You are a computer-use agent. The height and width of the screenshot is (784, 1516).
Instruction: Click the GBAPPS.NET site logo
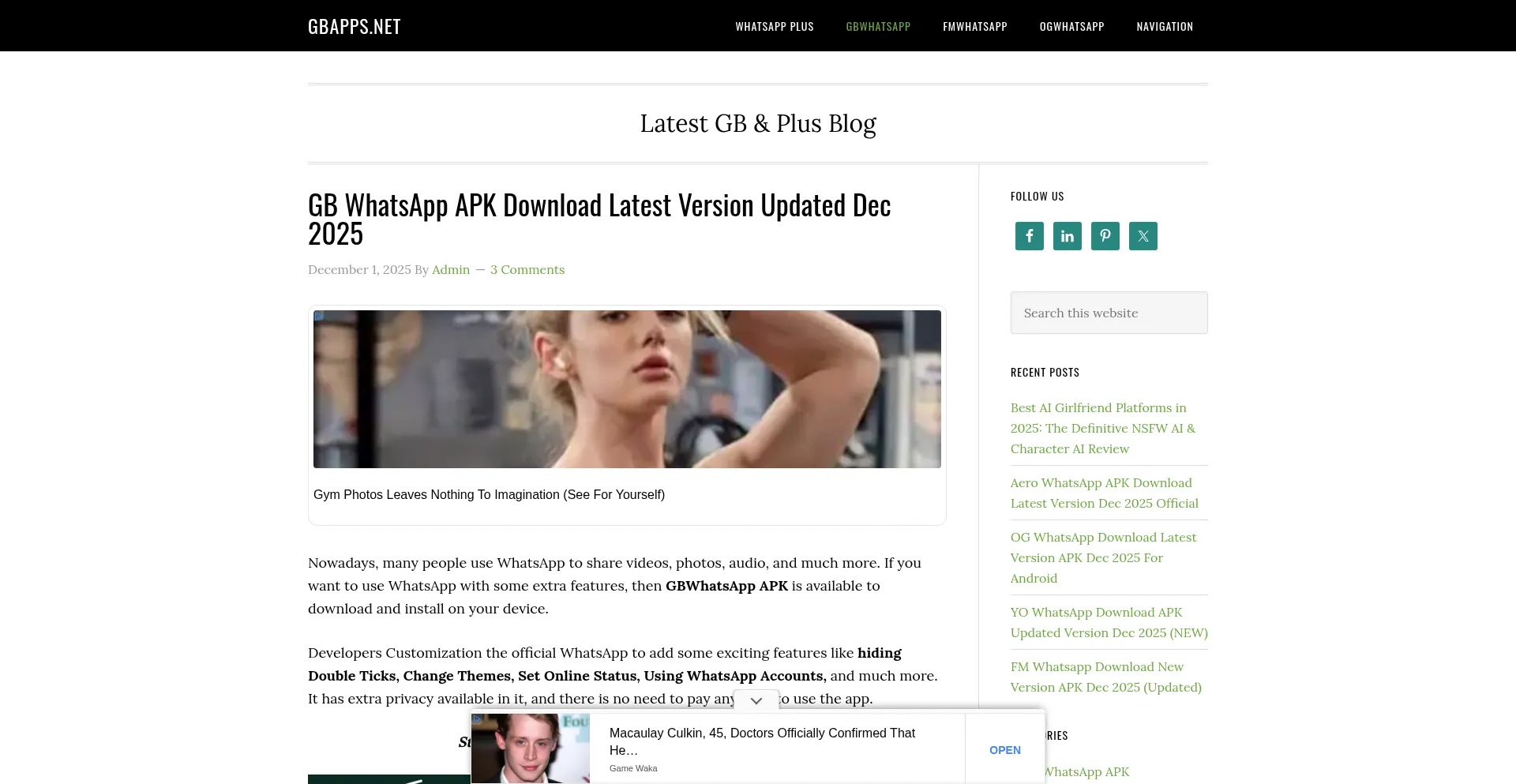click(354, 26)
